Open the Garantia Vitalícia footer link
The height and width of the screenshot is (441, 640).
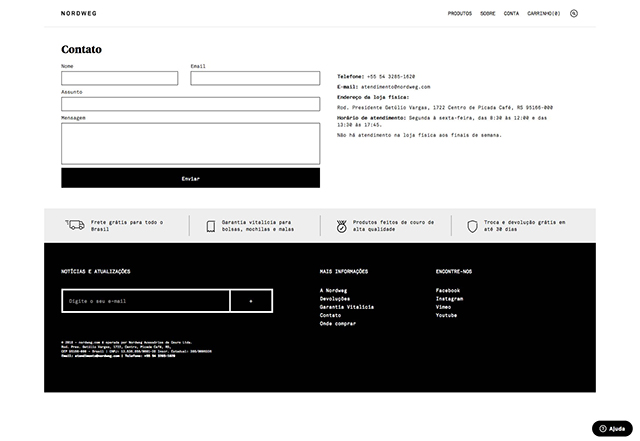click(x=347, y=307)
